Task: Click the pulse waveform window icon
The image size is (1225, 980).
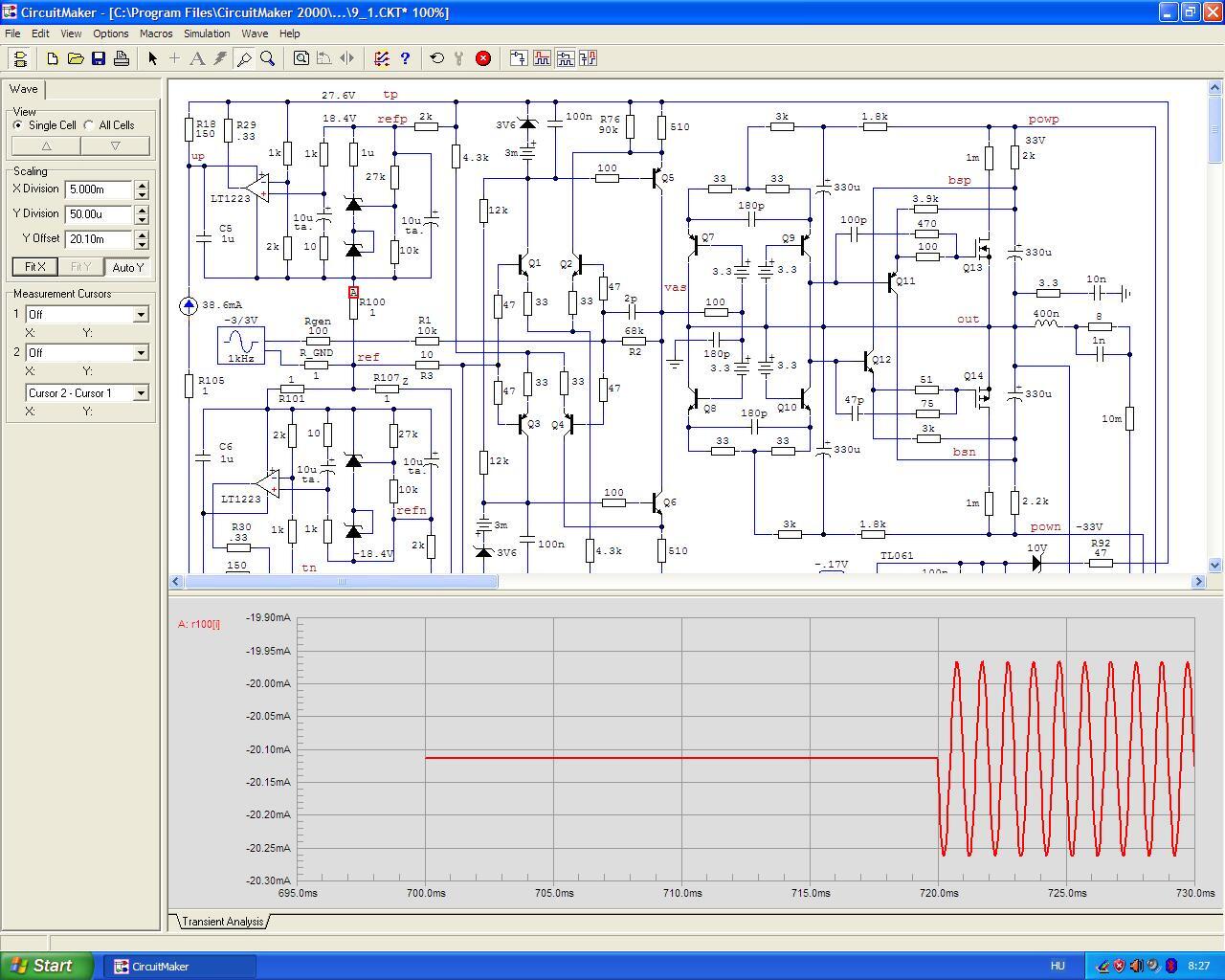Action: click(542, 58)
